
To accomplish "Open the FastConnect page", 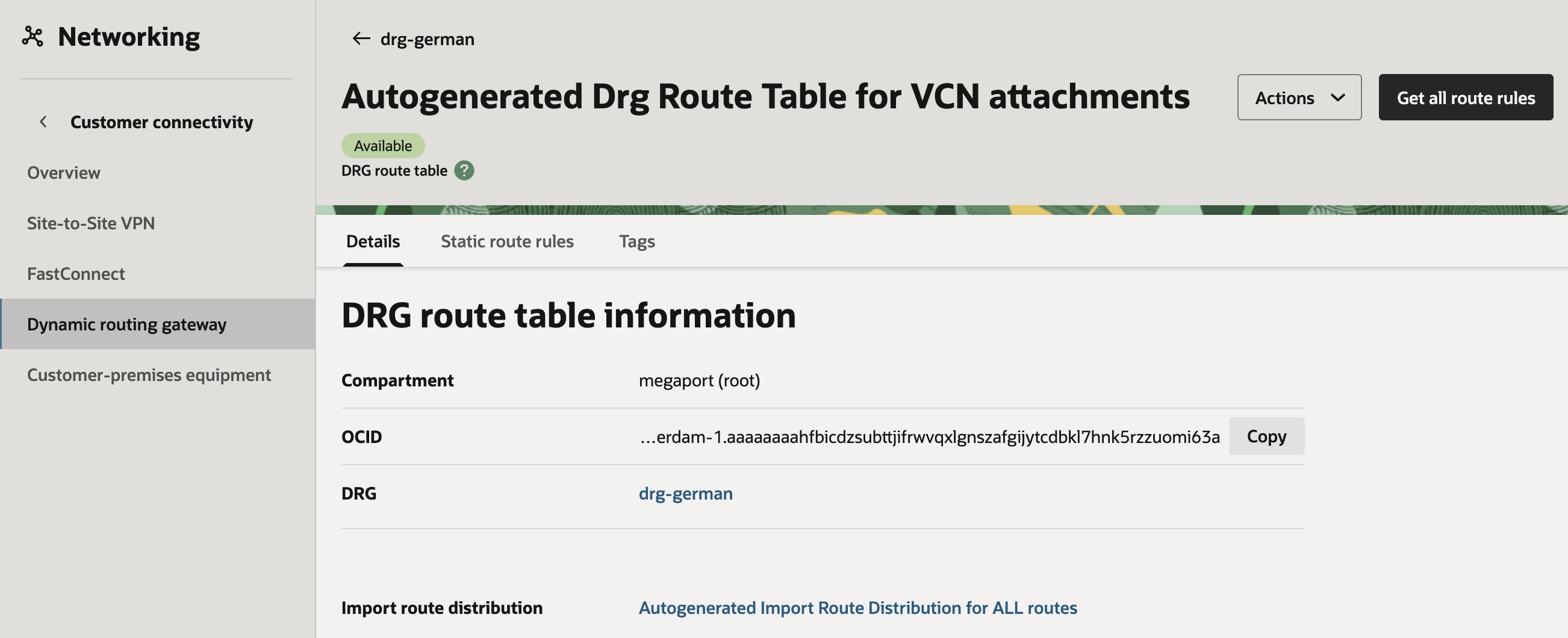I will point(76,273).
